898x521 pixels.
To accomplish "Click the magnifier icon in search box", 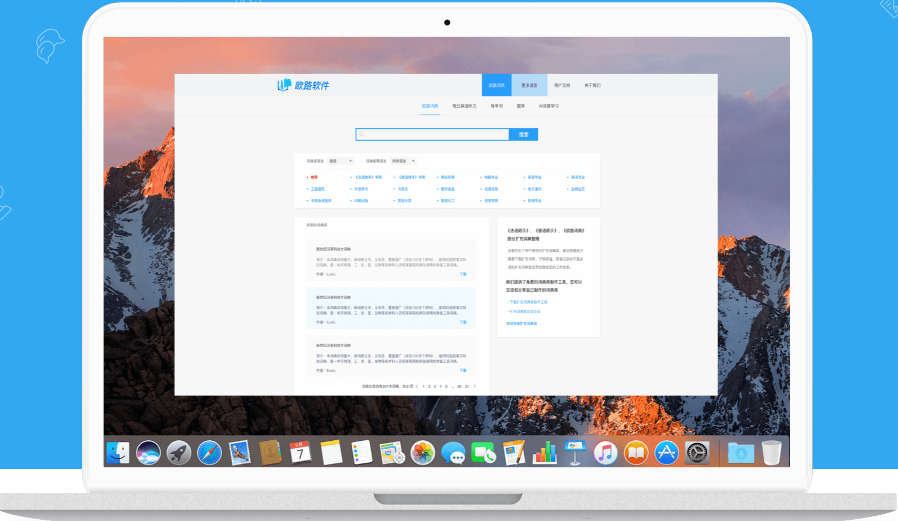I will [x=361, y=135].
